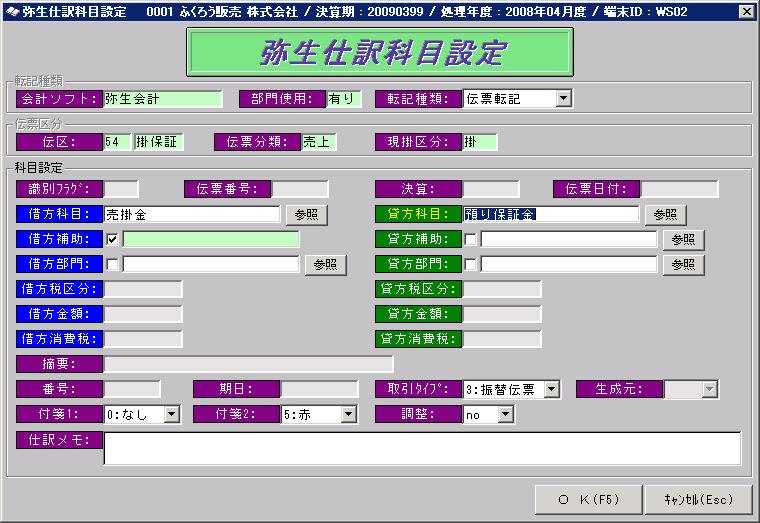
Task: Click the 伝票日付 field
Action: [x=680, y=189]
